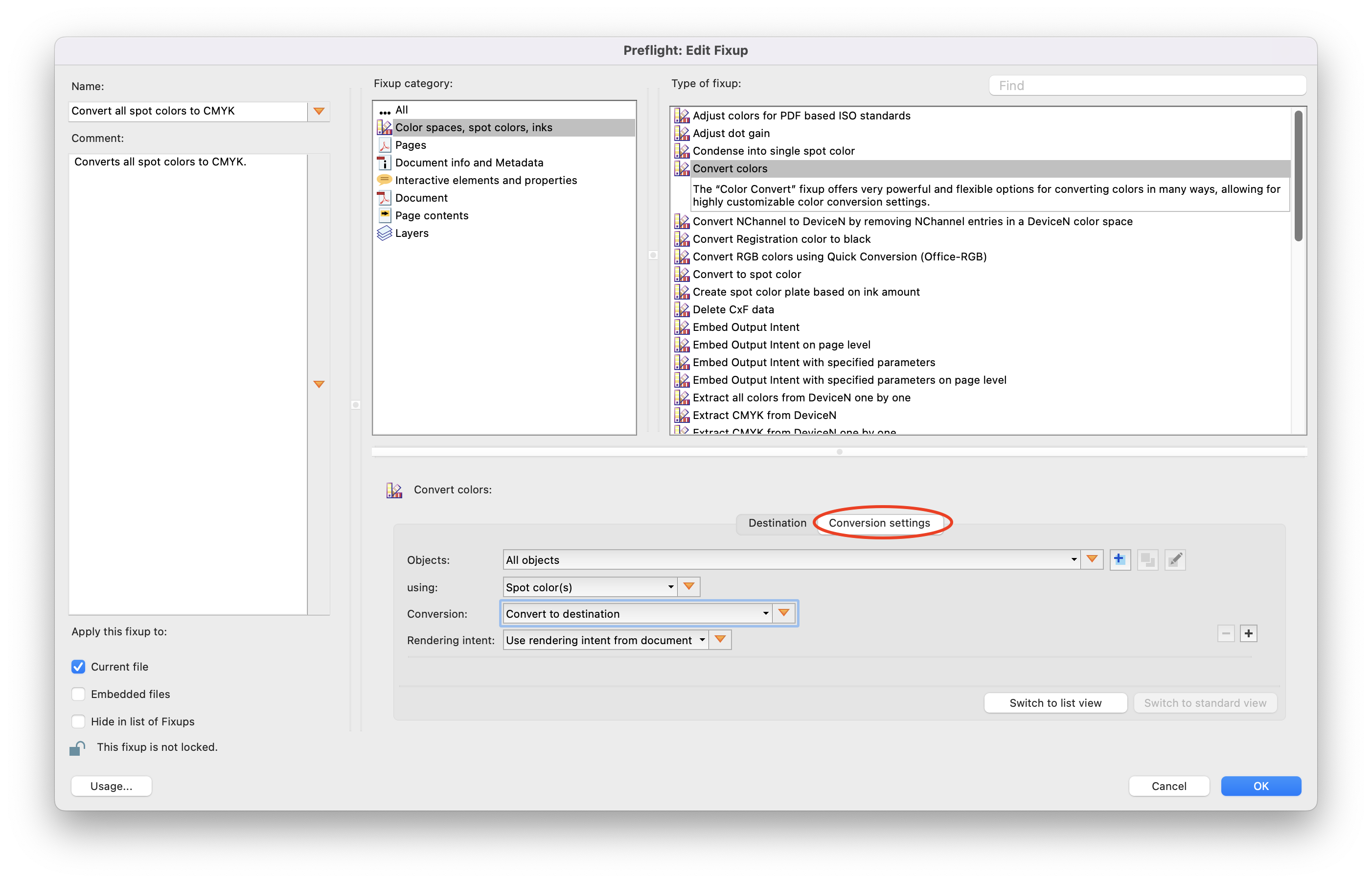Image resolution: width=1372 pixels, height=883 pixels.
Task: Select the Conversion settings tab
Action: [880, 523]
